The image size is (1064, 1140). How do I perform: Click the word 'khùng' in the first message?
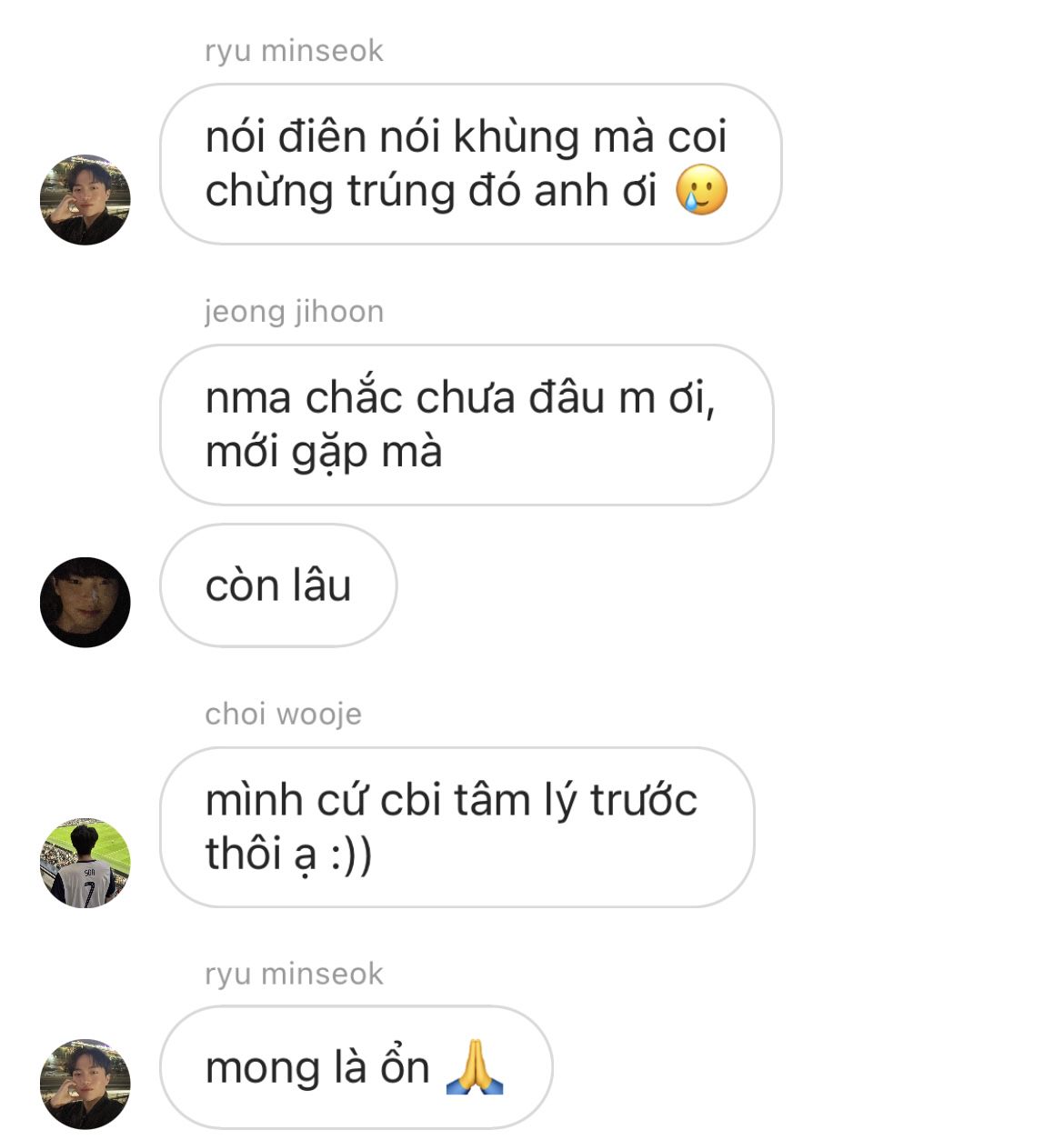[x=516, y=138]
